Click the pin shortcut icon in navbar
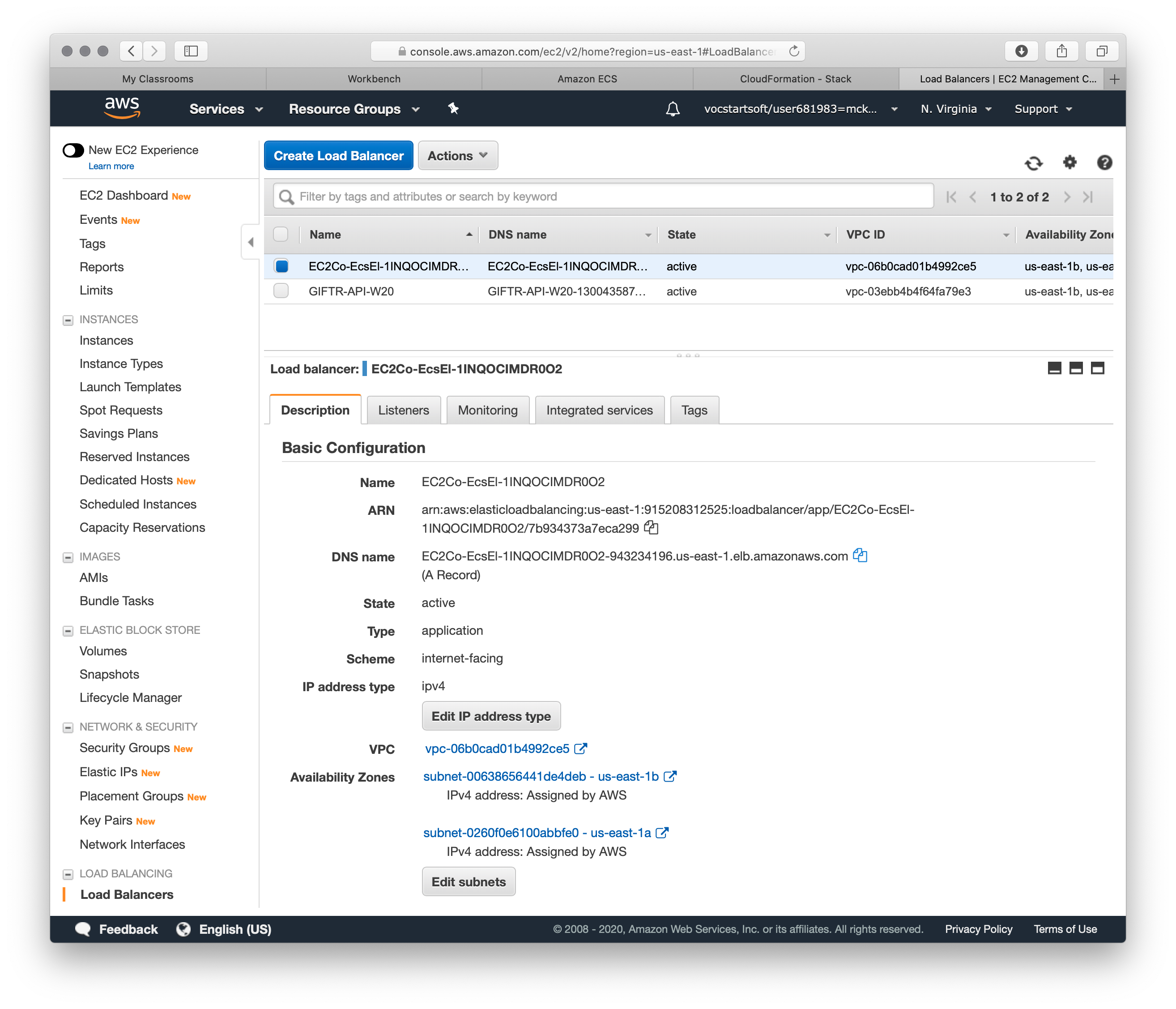This screenshot has height=1009, width=1176. tap(453, 108)
